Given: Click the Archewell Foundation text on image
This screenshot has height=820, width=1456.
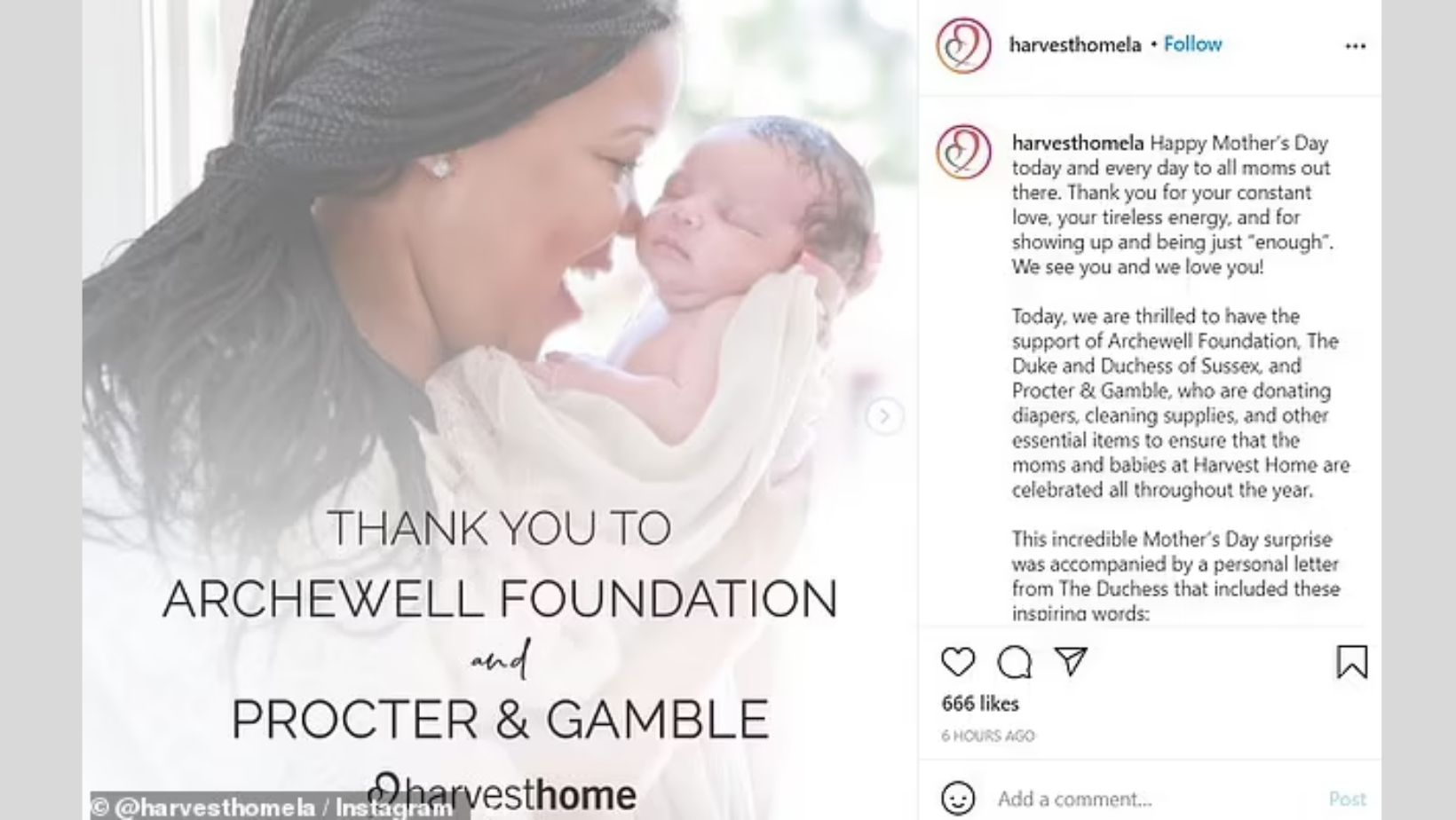Looking at the screenshot, I should click(500, 598).
